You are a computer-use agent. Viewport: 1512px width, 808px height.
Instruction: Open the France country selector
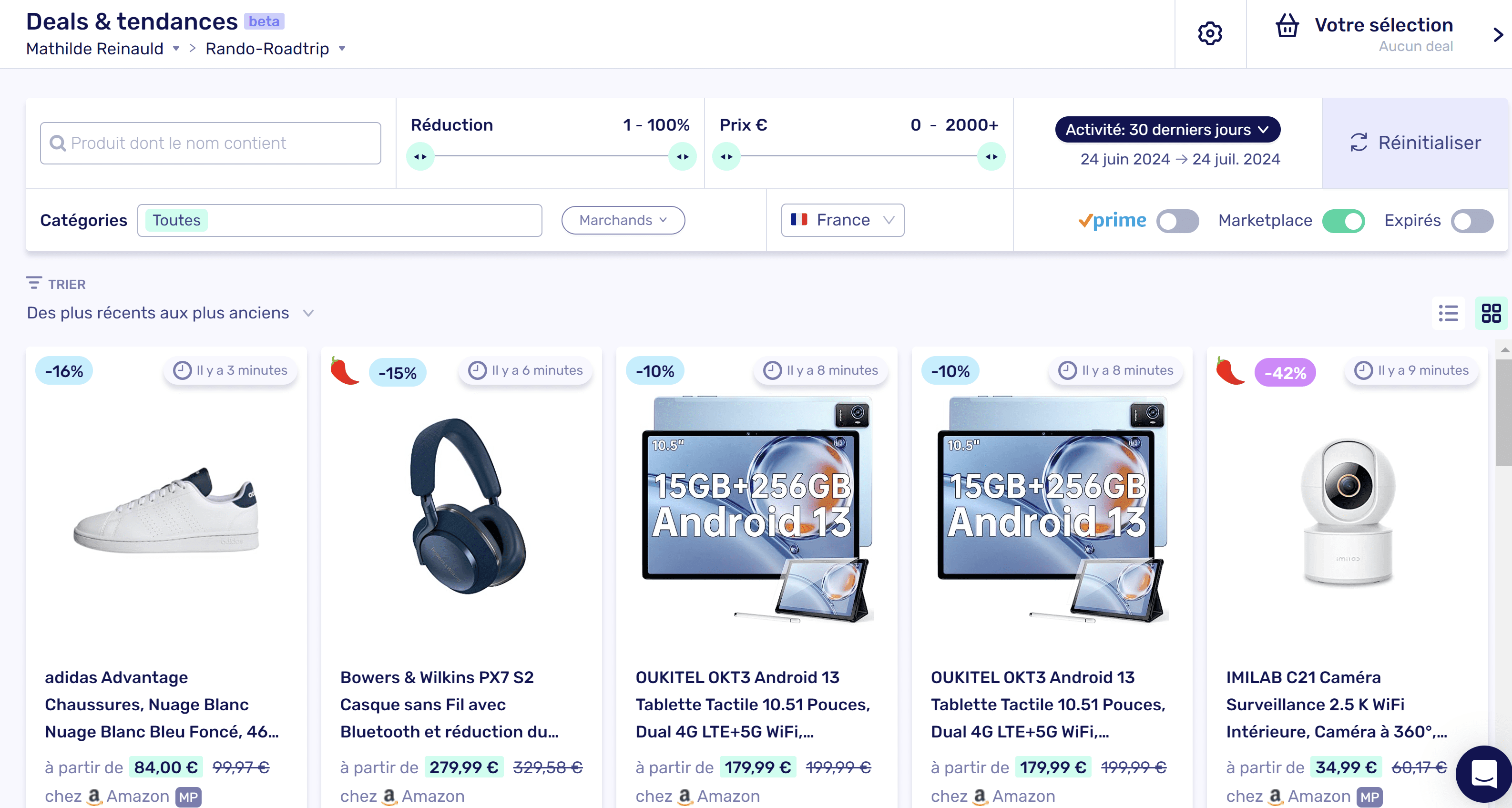(842, 220)
